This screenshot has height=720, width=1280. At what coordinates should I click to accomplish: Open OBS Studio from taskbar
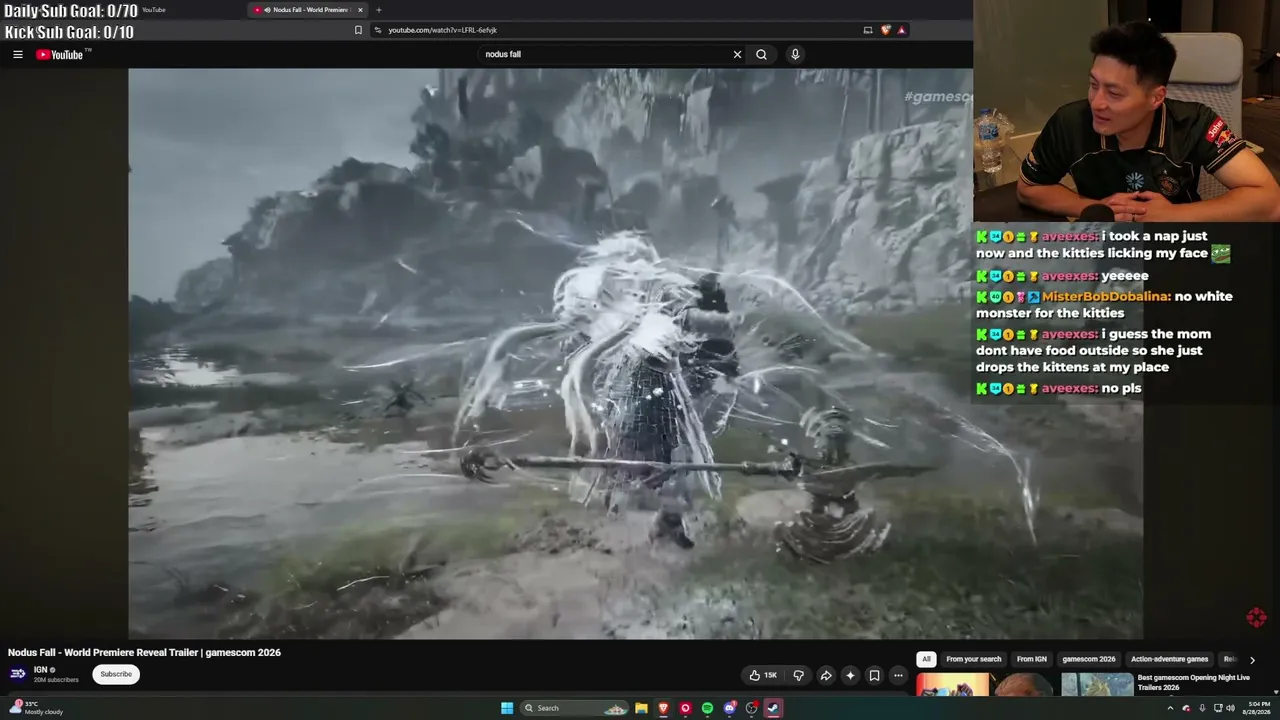pyautogui.click(x=752, y=708)
